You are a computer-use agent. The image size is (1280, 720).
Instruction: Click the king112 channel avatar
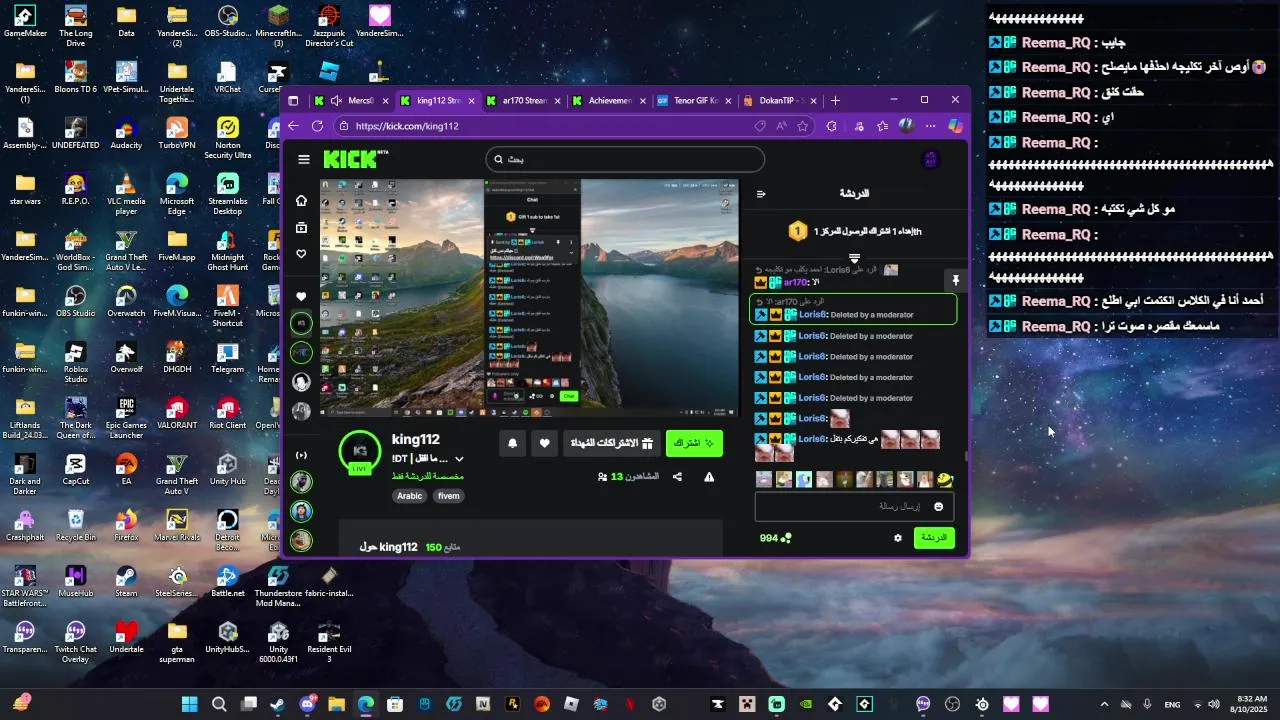[360, 451]
